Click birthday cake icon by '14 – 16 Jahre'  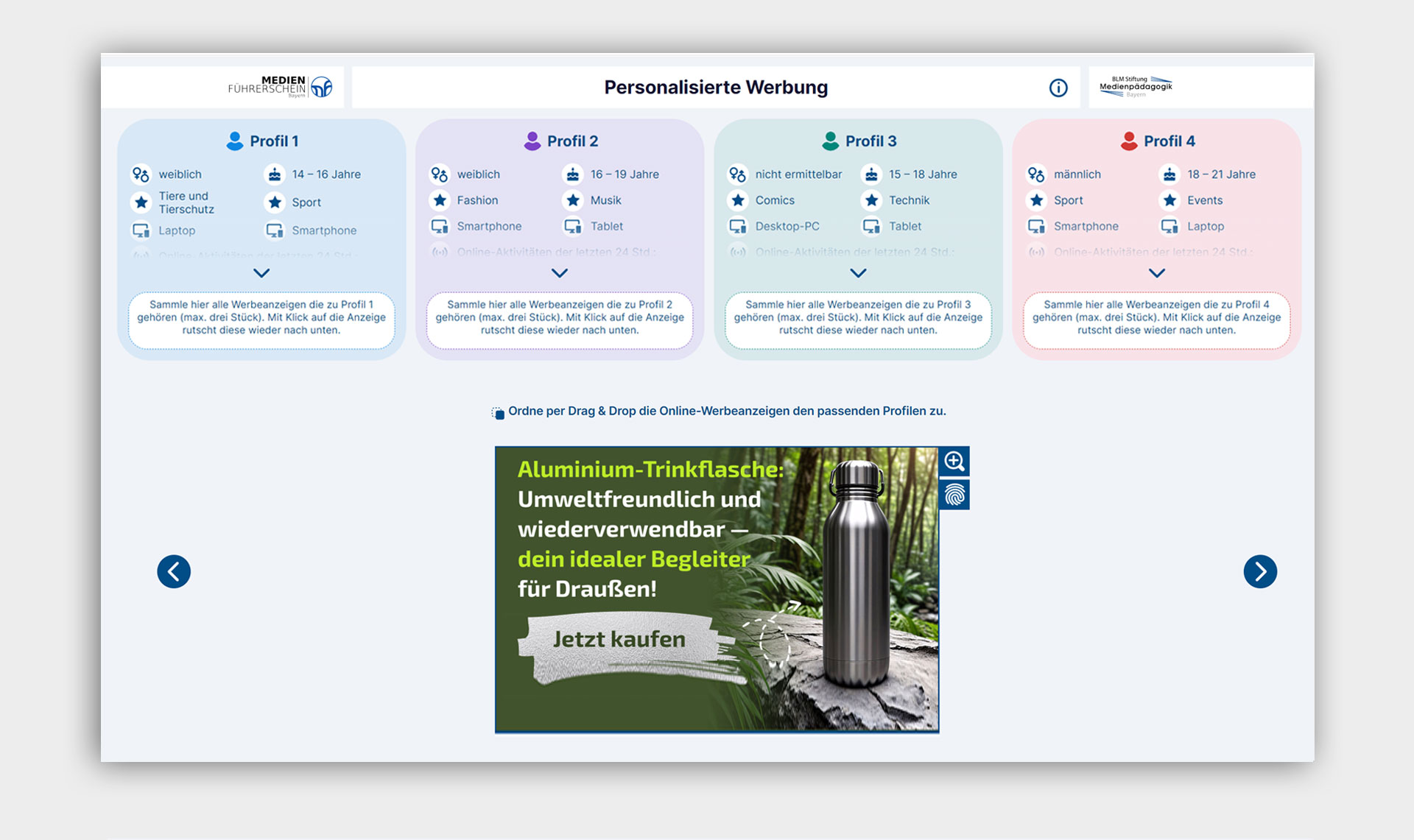point(275,174)
